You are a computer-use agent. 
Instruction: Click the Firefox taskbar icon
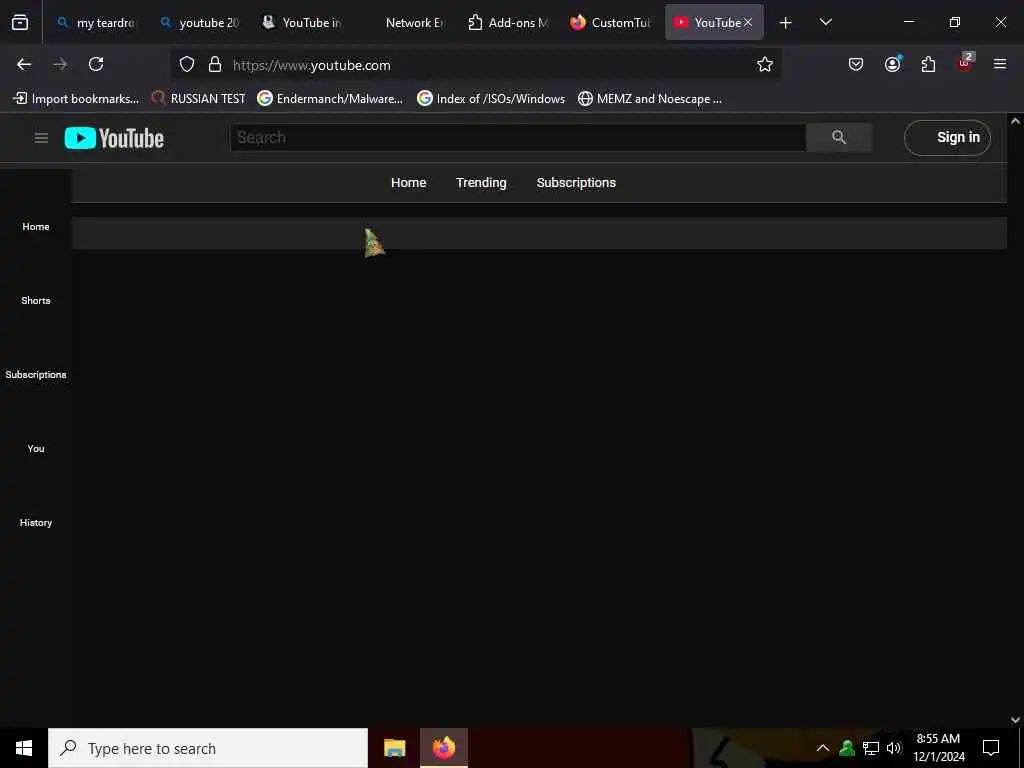click(443, 748)
